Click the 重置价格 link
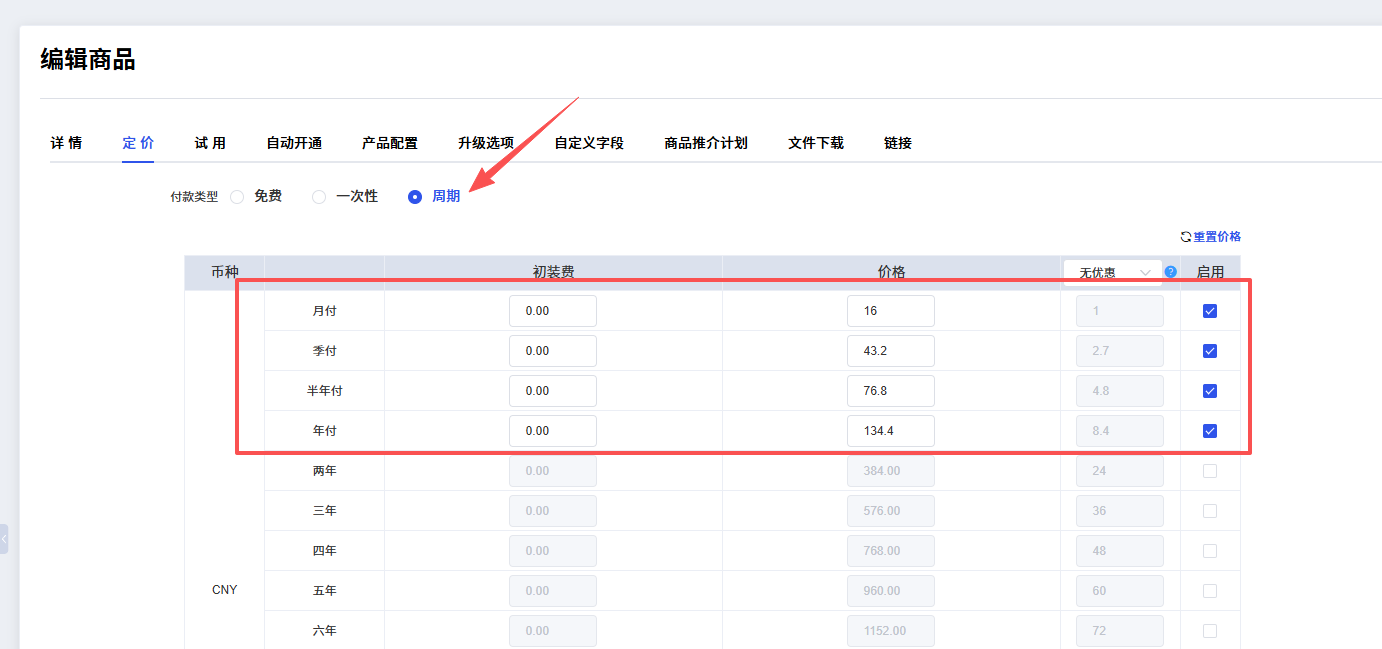 1217,237
